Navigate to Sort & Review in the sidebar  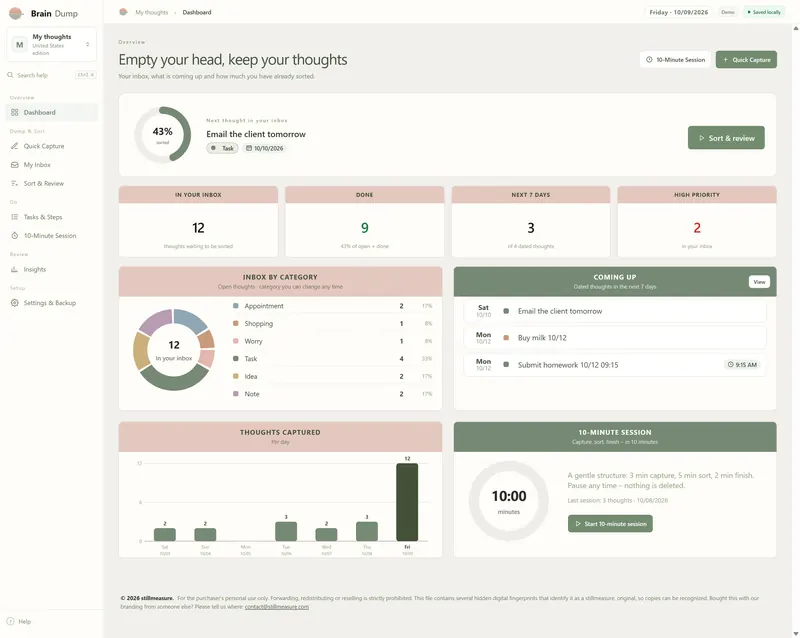(x=52, y=183)
